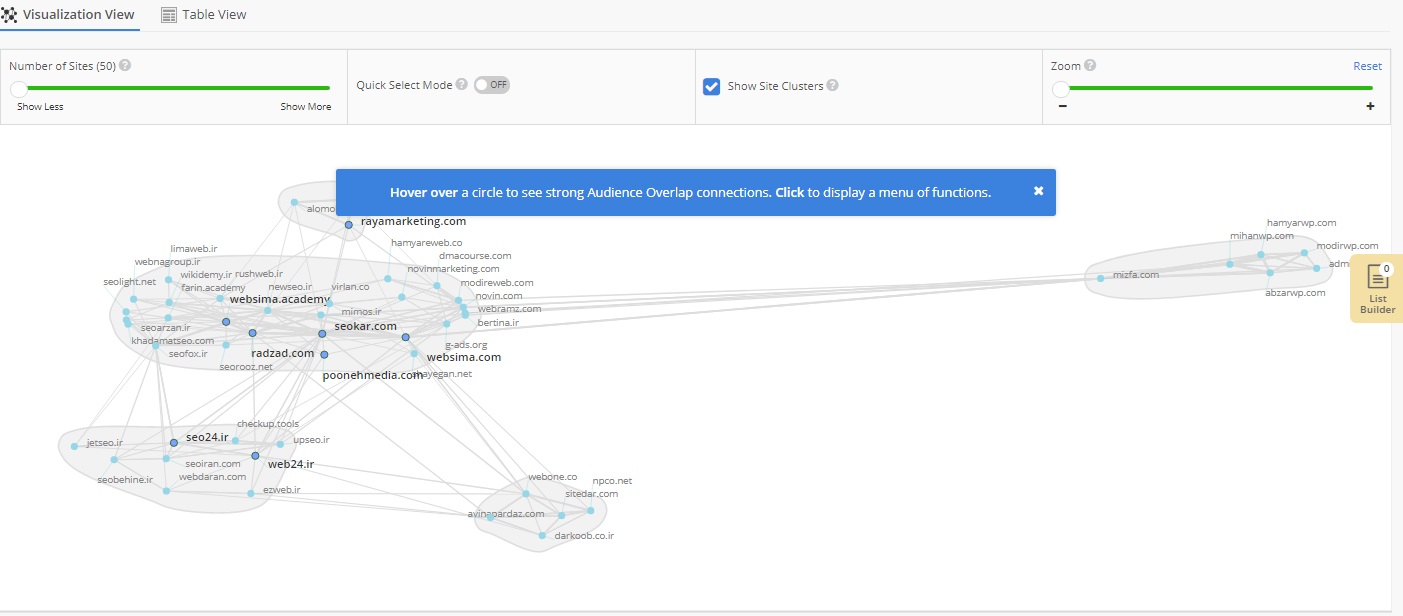Viewport: 1403px width, 616px height.
Task: Click the limaweb.ir label
Action: pyautogui.click(x=194, y=248)
